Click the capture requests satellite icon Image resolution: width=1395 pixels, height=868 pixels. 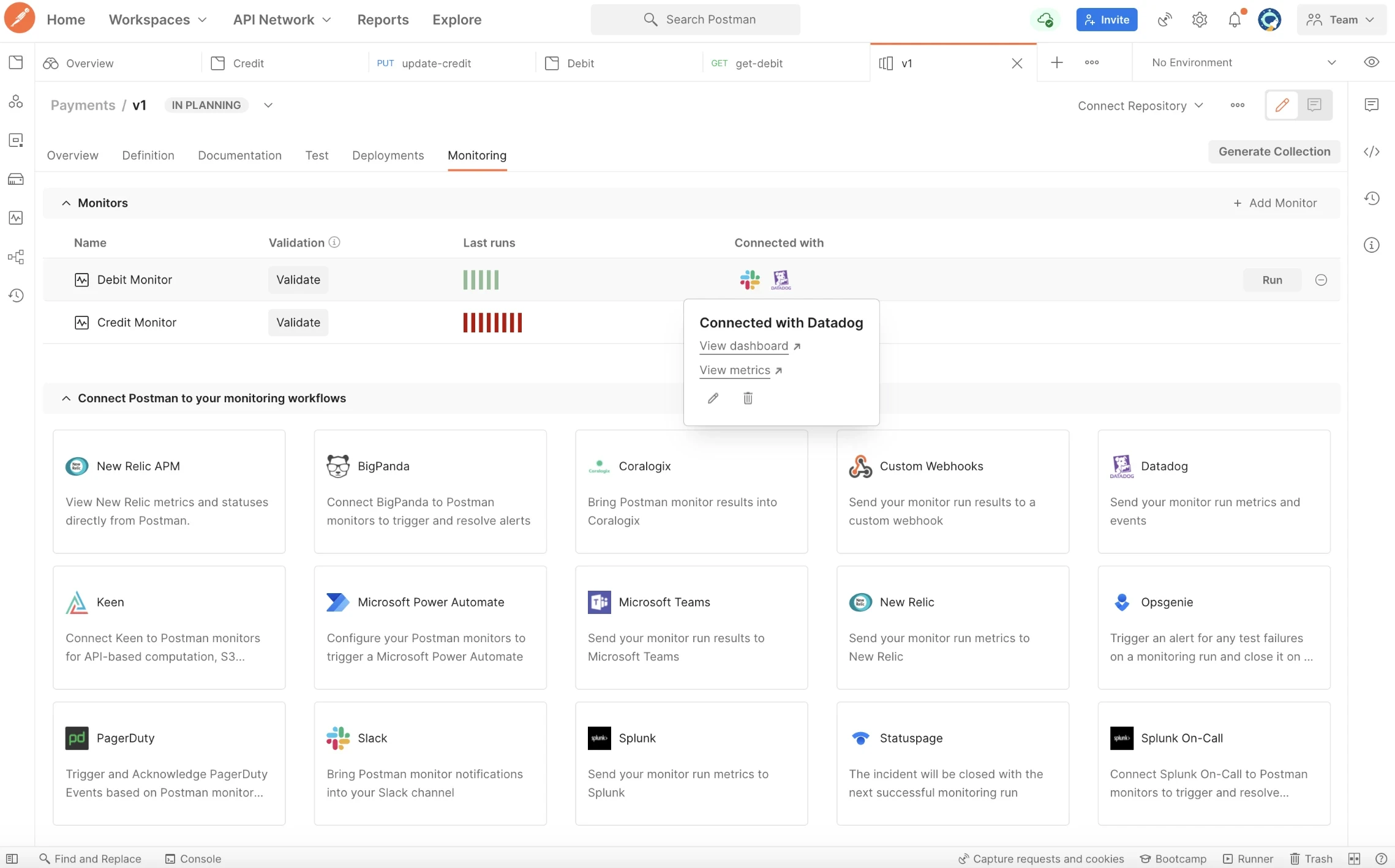tap(1164, 20)
